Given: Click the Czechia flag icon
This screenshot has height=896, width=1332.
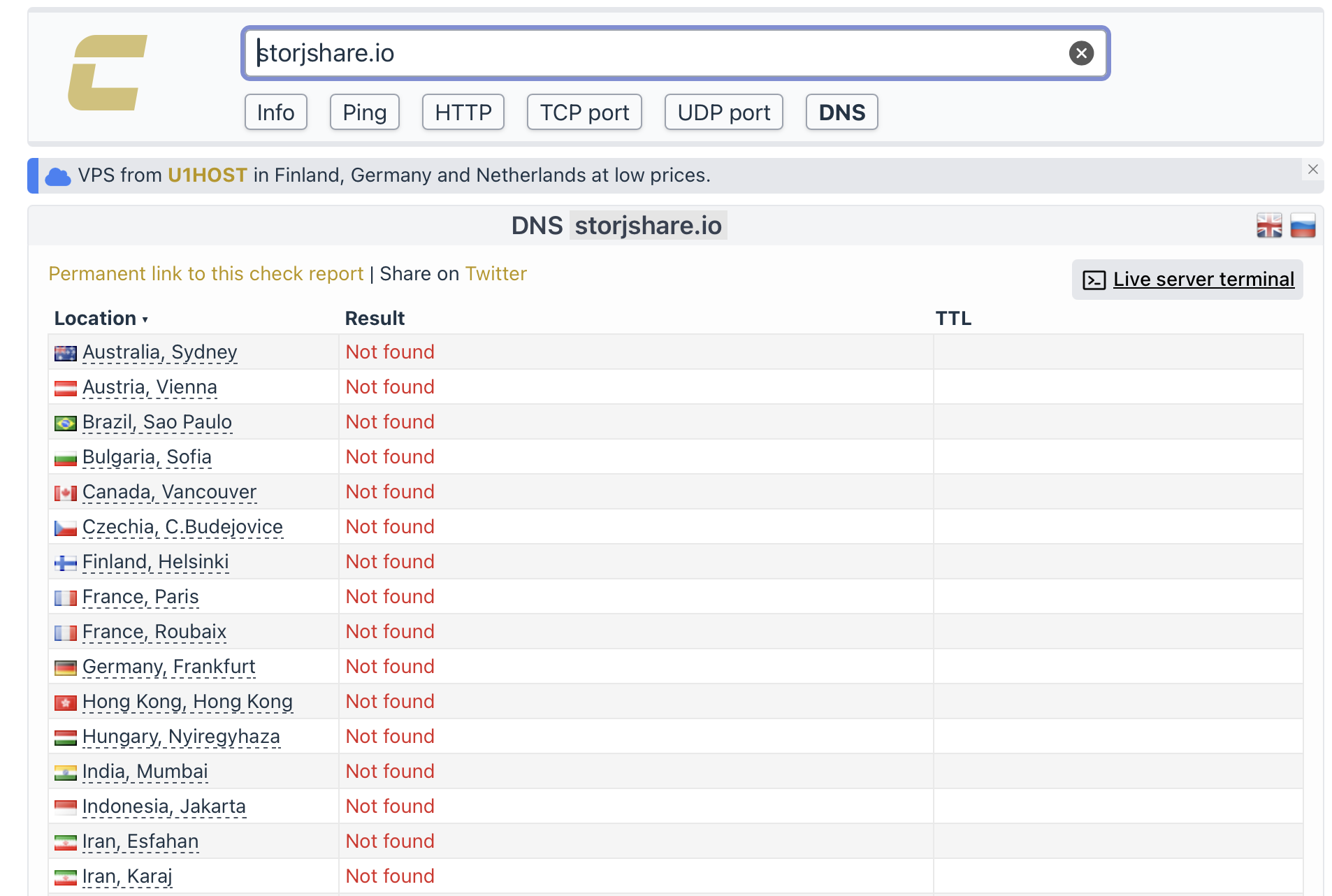Looking at the screenshot, I should (x=66, y=528).
